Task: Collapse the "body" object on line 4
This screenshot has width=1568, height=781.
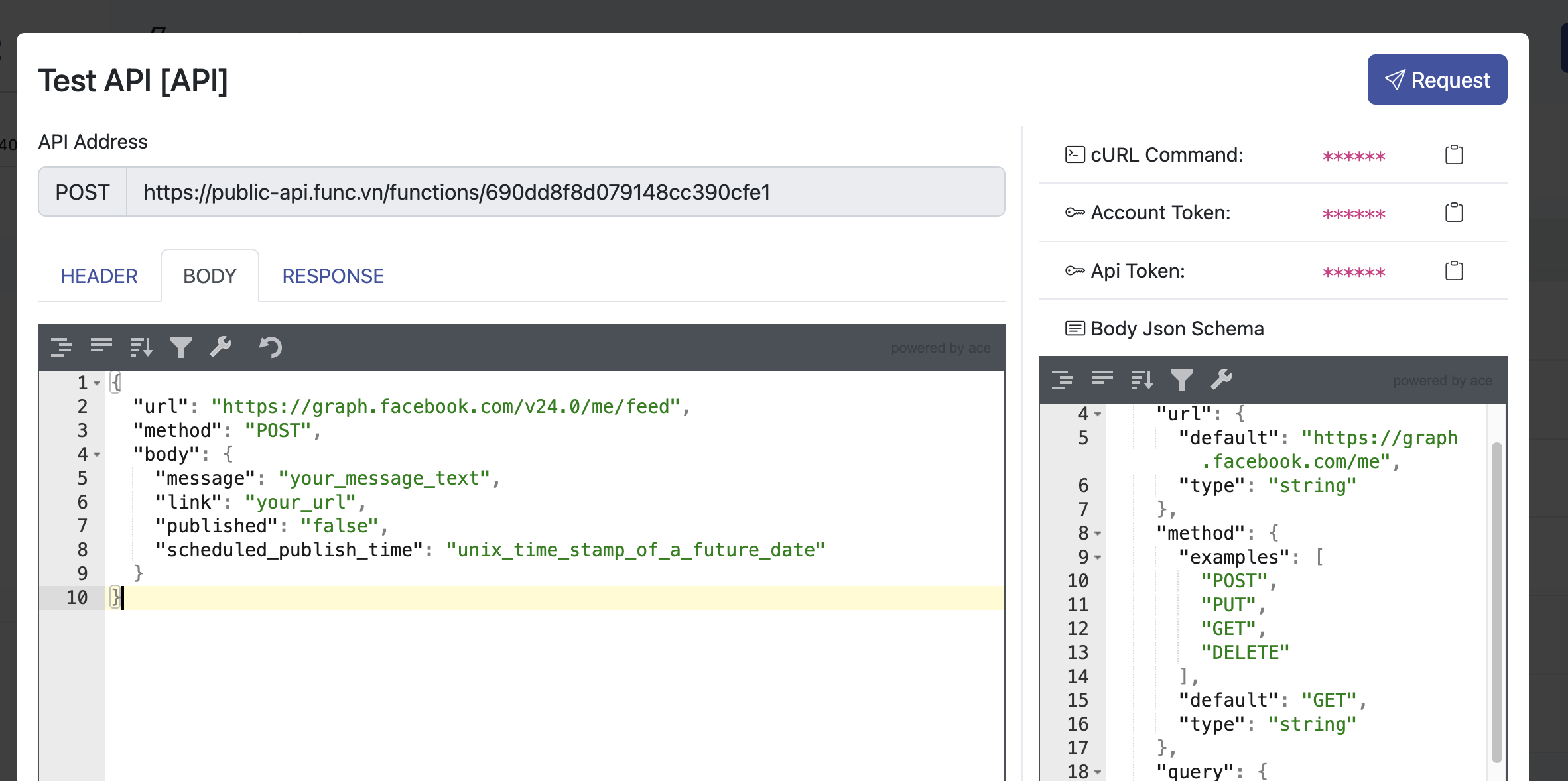Action: pyautogui.click(x=97, y=455)
